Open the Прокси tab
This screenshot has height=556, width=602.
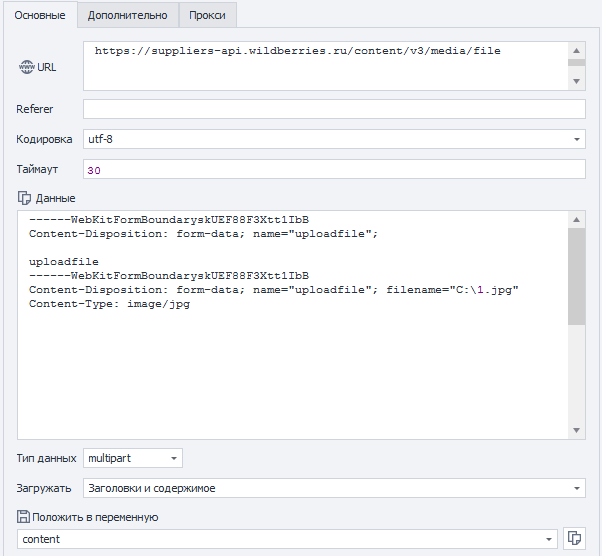(x=207, y=15)
